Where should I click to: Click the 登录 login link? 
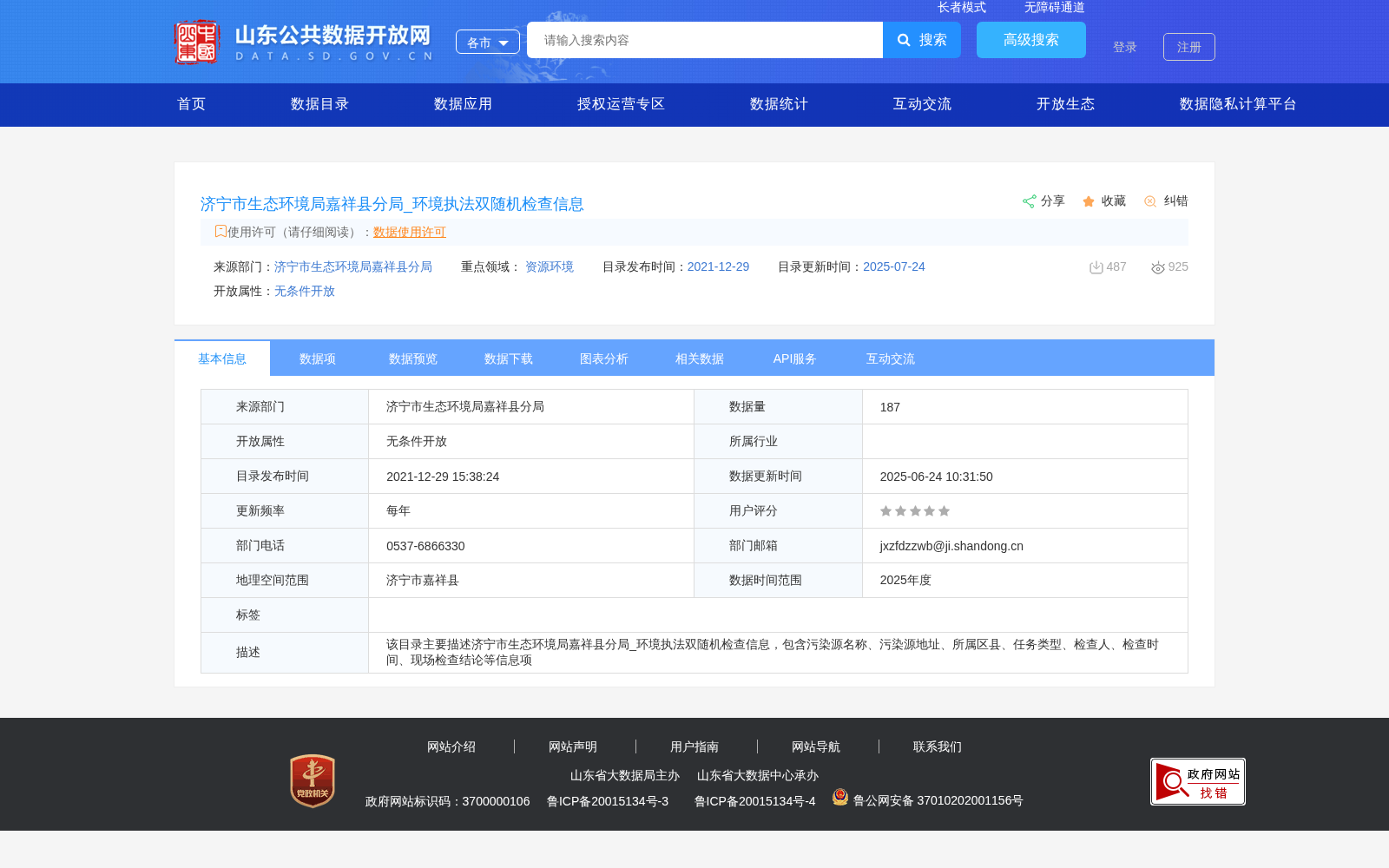1125,47
